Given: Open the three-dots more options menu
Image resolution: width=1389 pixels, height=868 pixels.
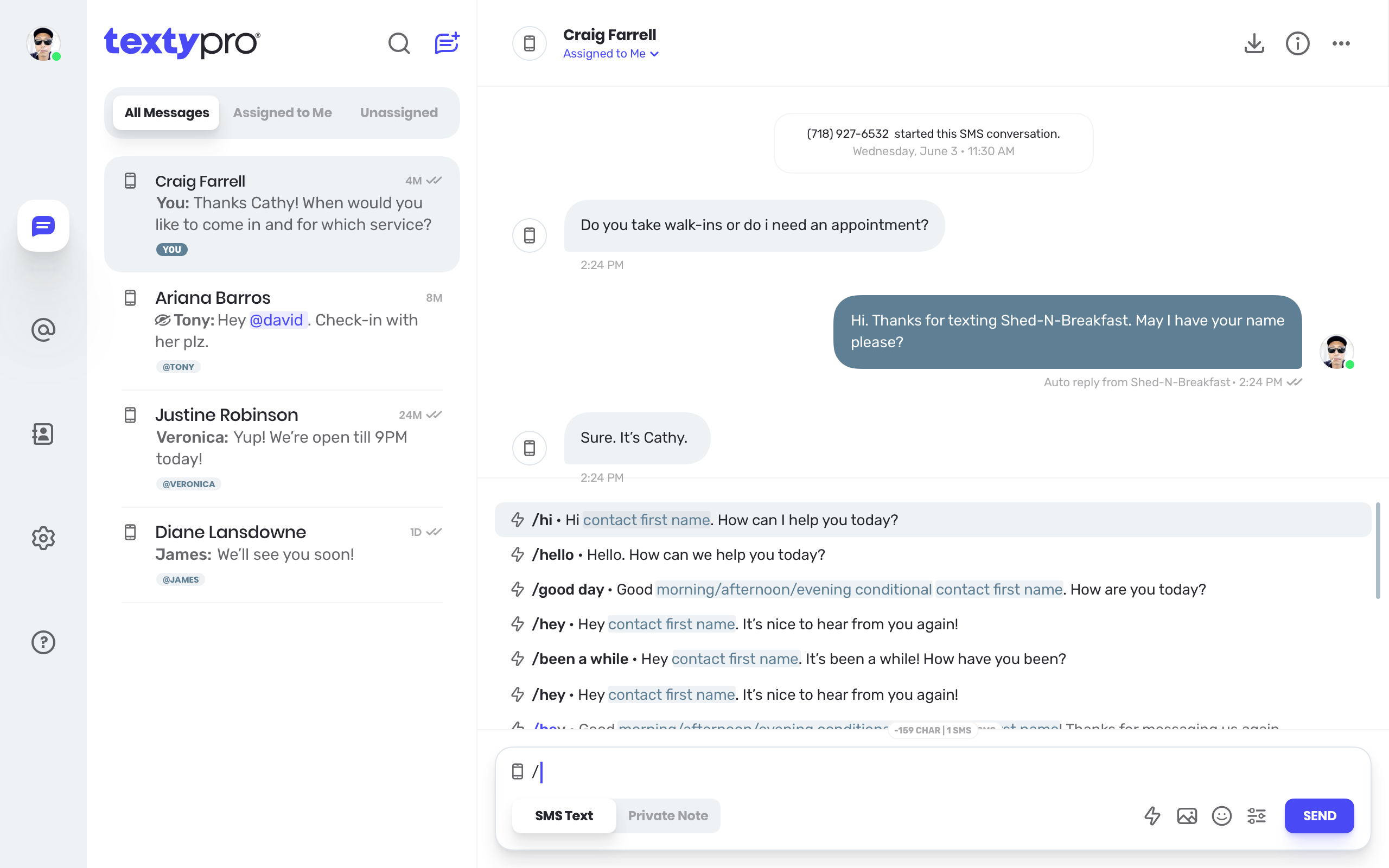Looking at the screenshot, I should click(1341, 43).
